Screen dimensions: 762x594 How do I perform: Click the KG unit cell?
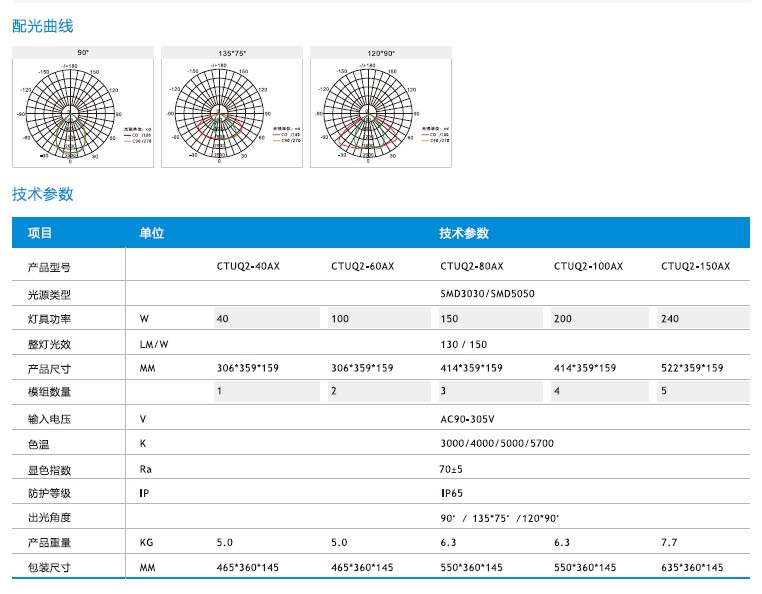click(146, 542)
